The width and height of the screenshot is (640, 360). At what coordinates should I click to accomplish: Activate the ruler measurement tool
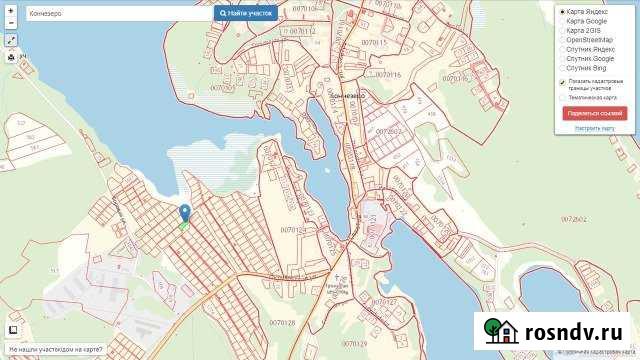(11, 40)
